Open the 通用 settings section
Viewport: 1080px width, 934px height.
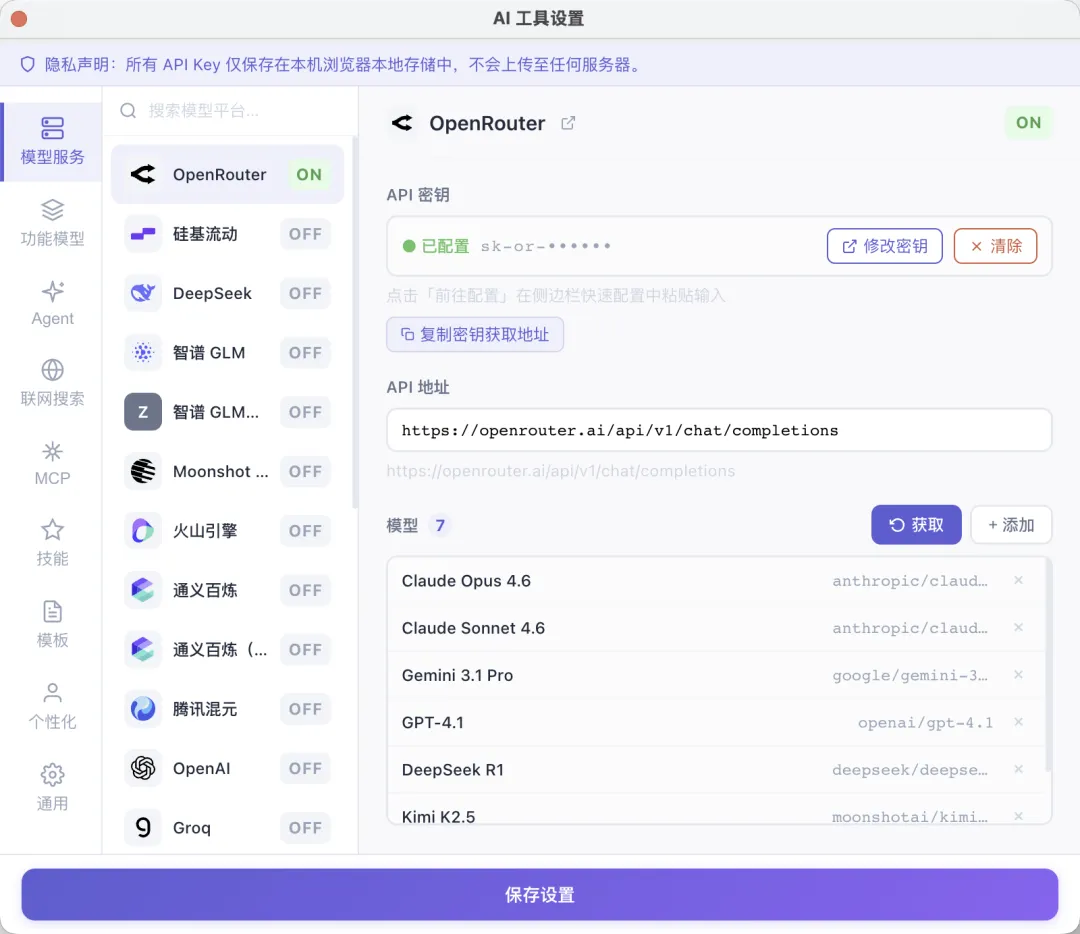coord(52,787)
